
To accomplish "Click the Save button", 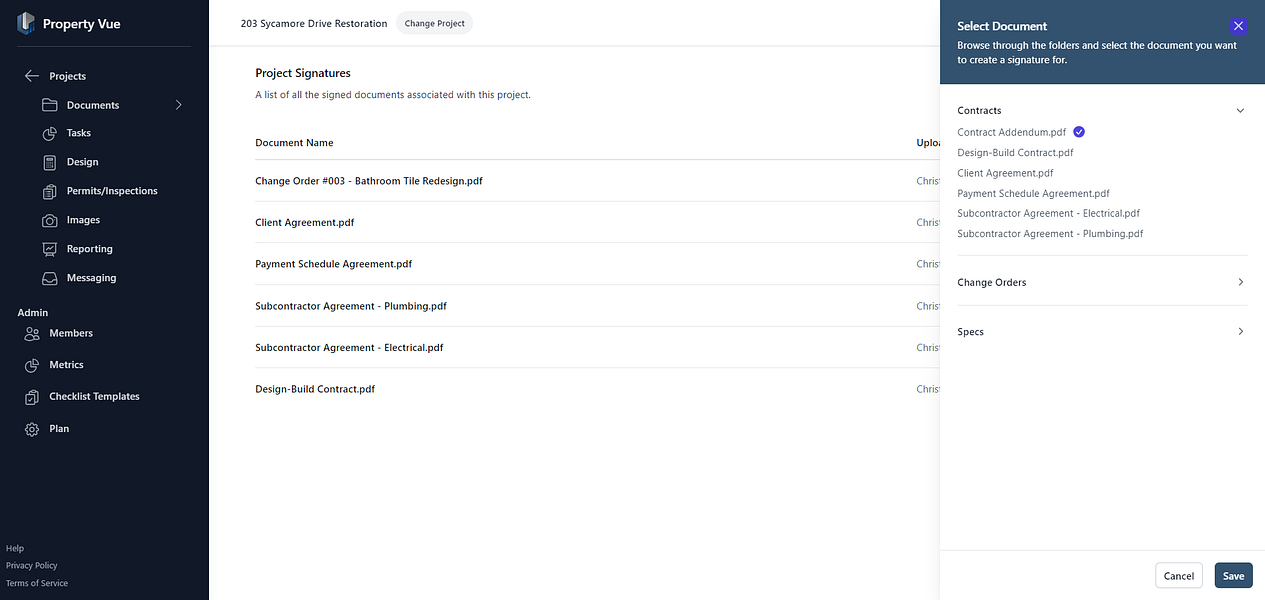I will pyautogui.click(x=1233, y=575).
